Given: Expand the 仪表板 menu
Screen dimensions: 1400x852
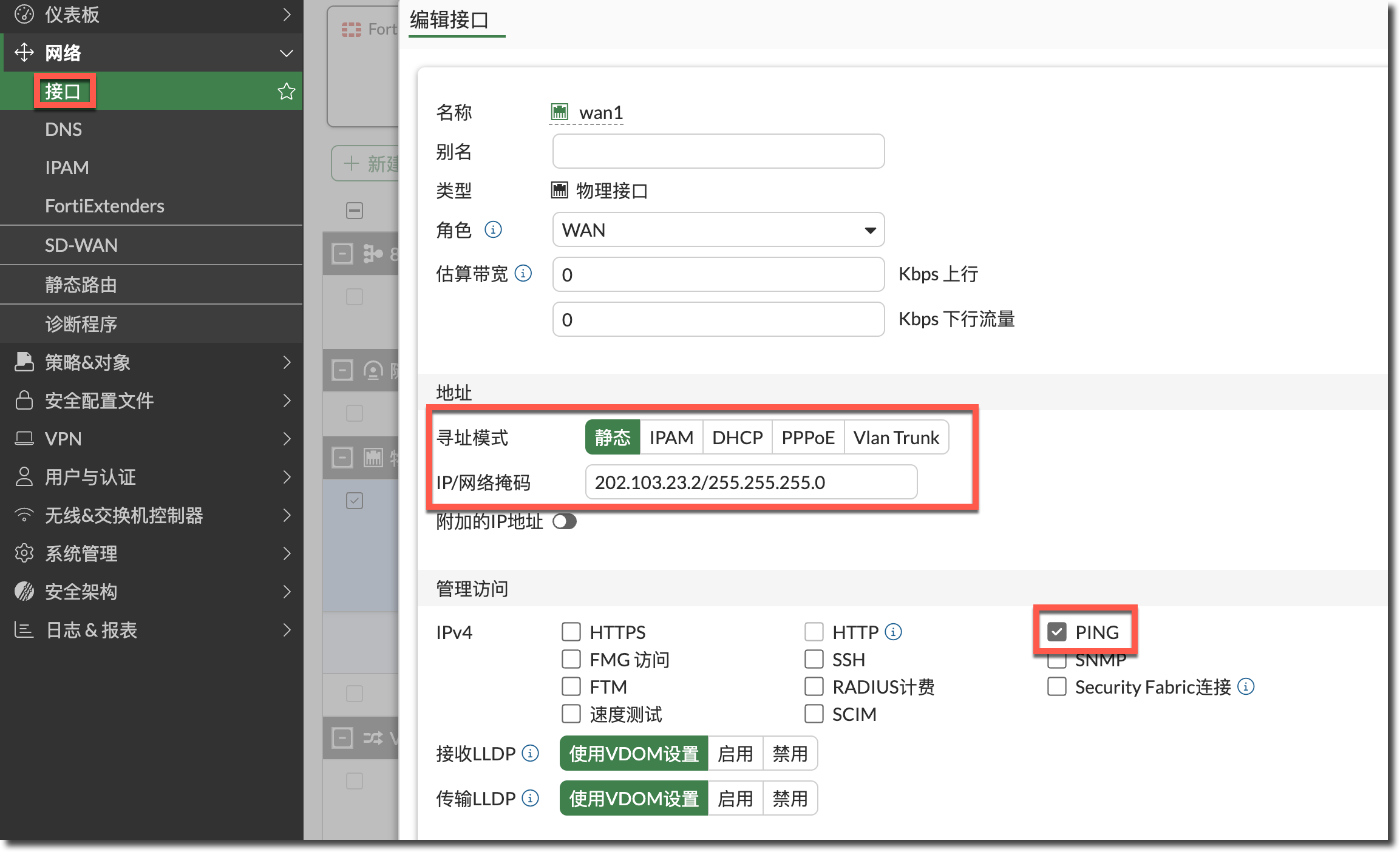Looking at the screenshot, I should 287,14.
